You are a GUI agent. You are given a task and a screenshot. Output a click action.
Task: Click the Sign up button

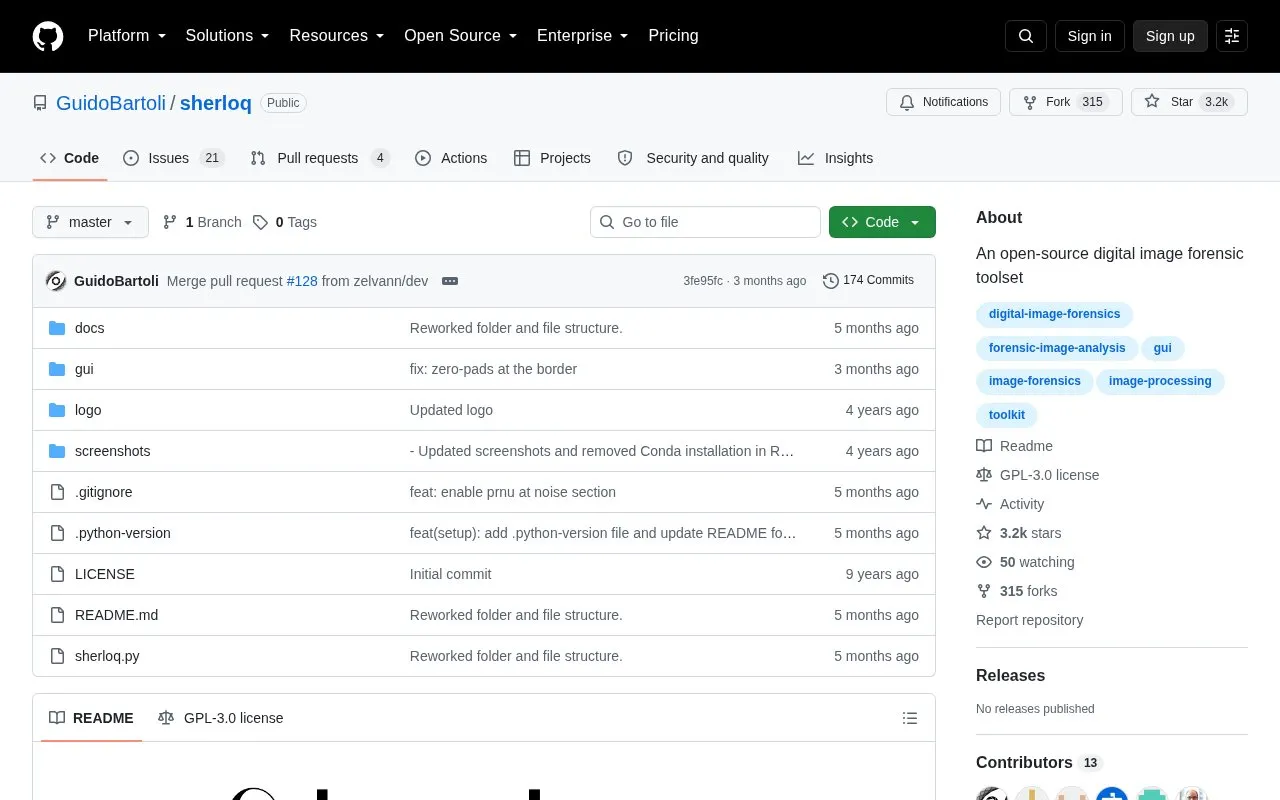click(x=1170, y=36)
